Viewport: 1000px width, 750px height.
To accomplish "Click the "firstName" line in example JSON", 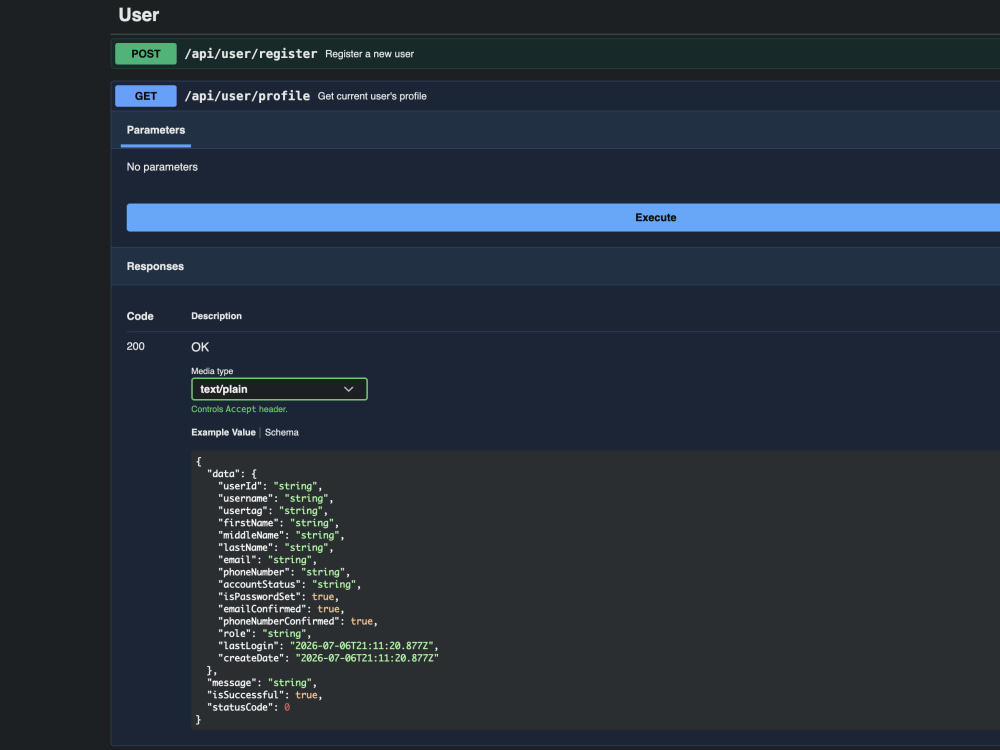I will [278, 523].
